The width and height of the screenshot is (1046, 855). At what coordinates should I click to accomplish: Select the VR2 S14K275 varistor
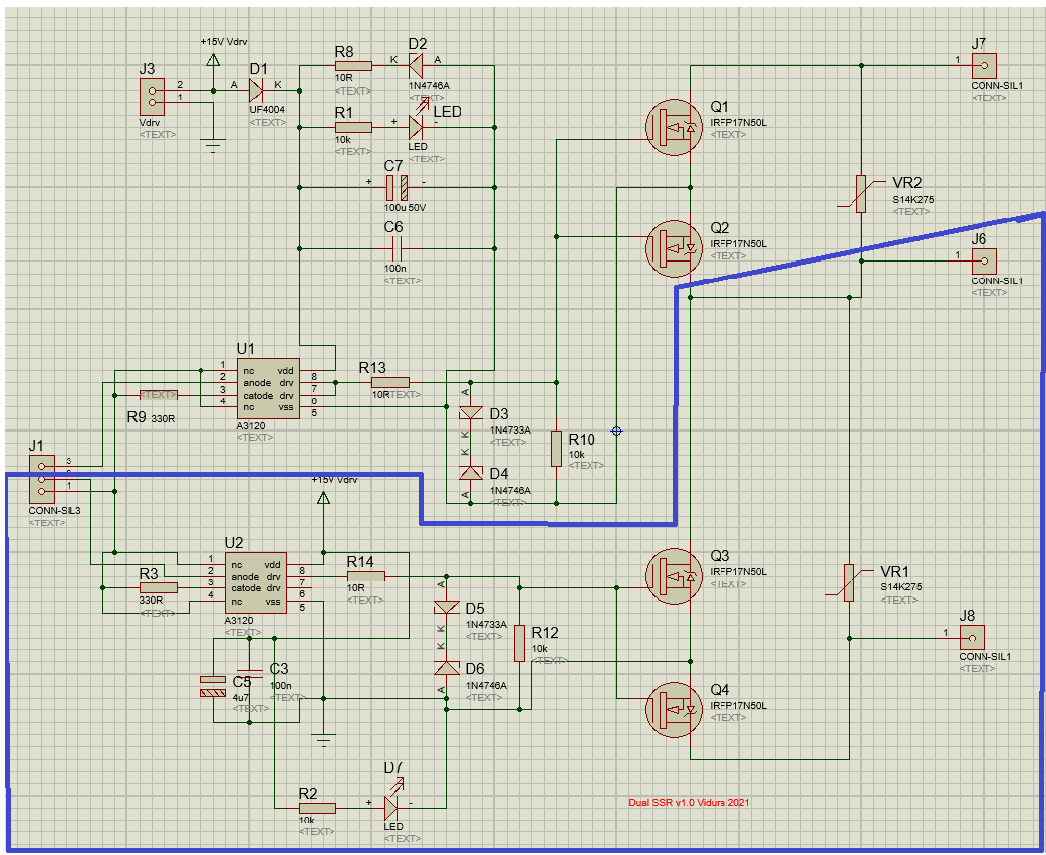[x=860, y=192]
